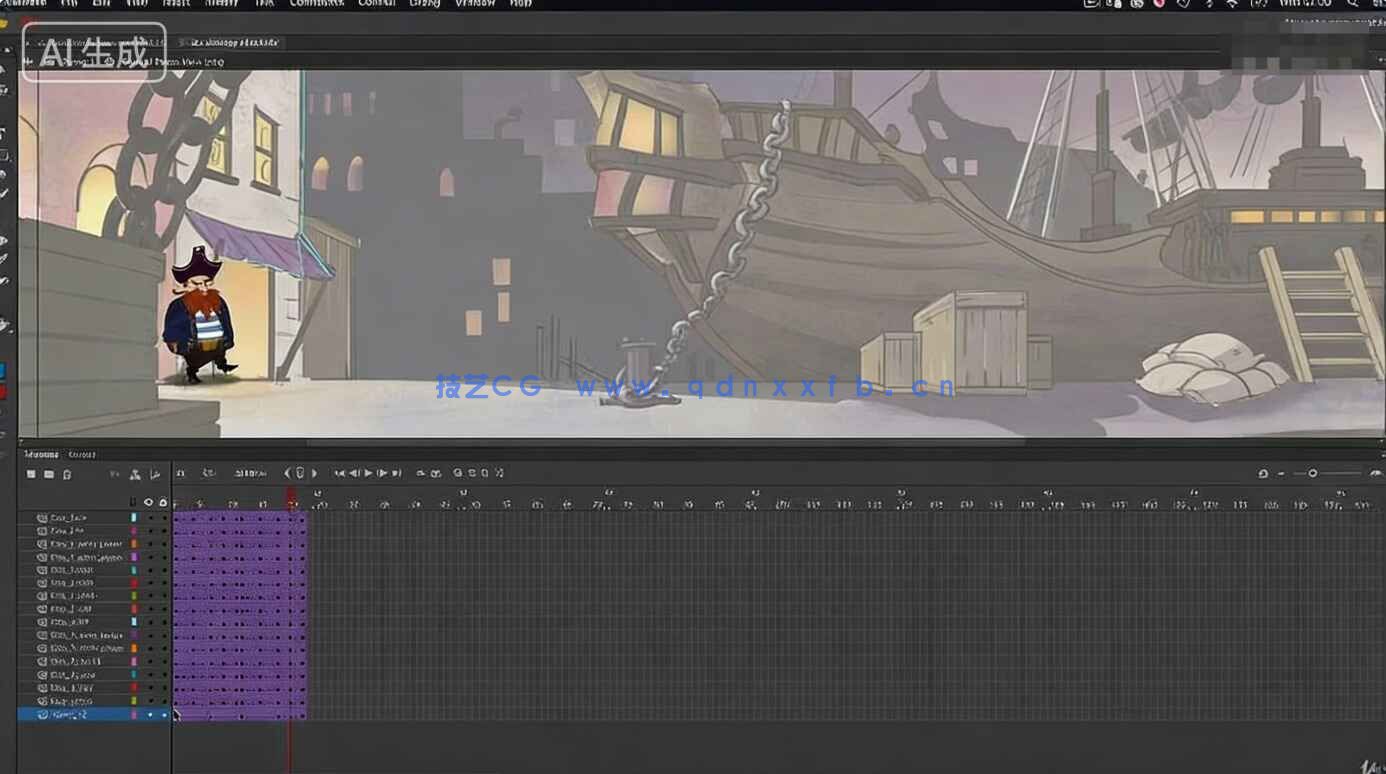The image size is (1386, 774).
Task: Open the Timeline panel options menu at far right
Action: point(1376,473)
